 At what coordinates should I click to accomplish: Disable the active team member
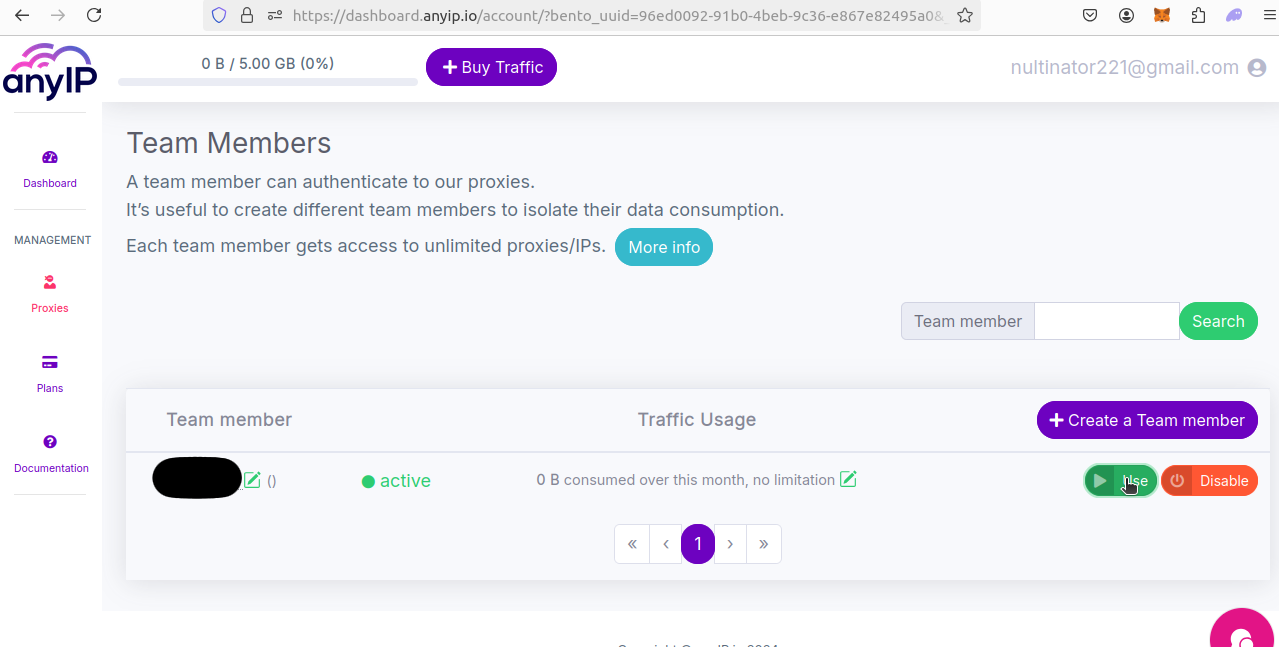(1209, 481)
